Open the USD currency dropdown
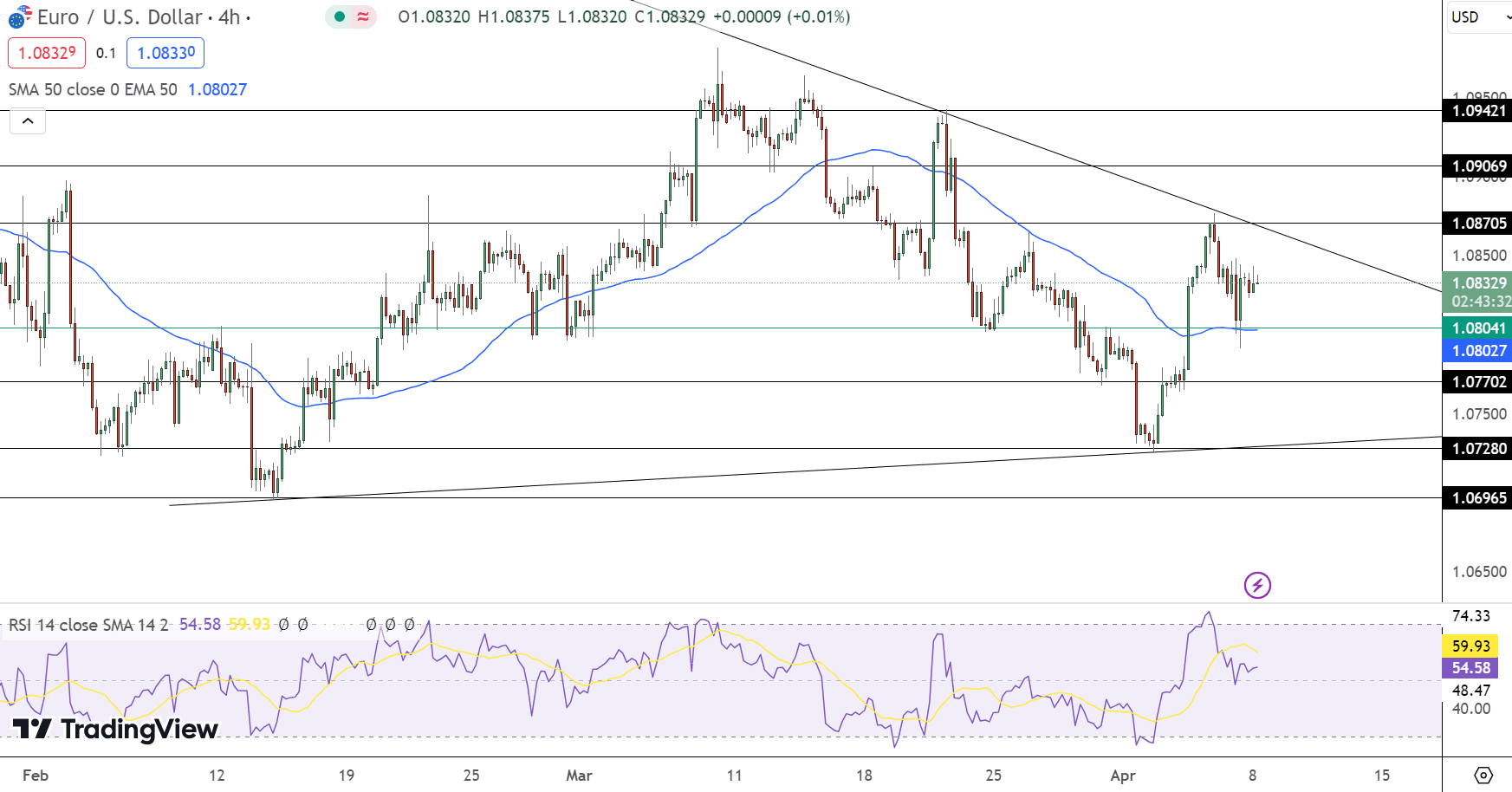Screen dimensions: 1512x792 pos(1479,16)
